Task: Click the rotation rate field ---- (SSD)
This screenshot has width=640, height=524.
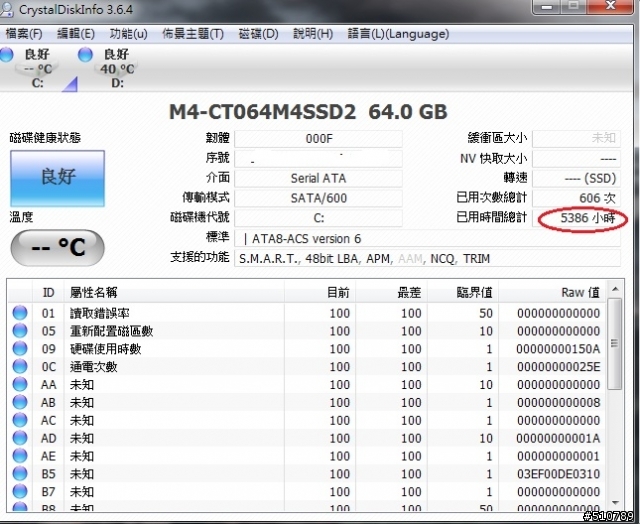Action: click(x=576, y=178)
